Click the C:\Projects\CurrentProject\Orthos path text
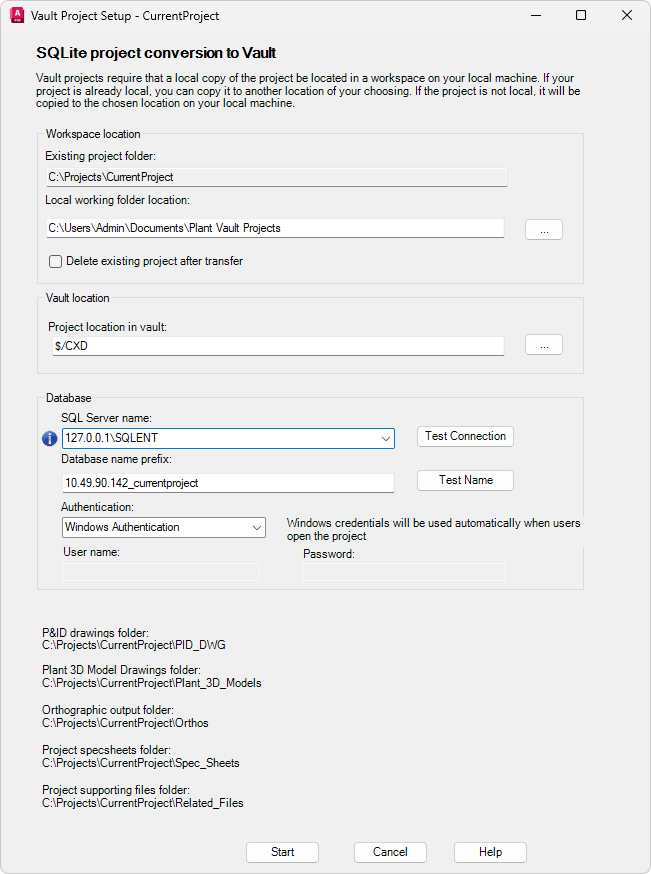Image resolution: width=651 pixels, height=874 pixels. [125, 724]
